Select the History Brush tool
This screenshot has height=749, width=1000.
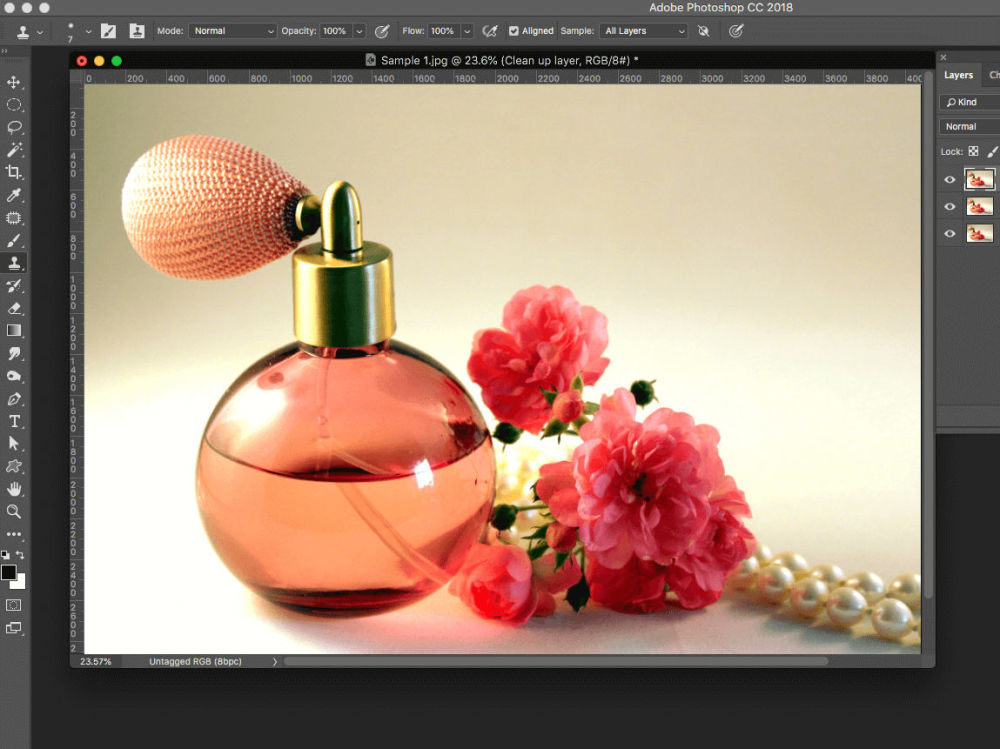13,286
